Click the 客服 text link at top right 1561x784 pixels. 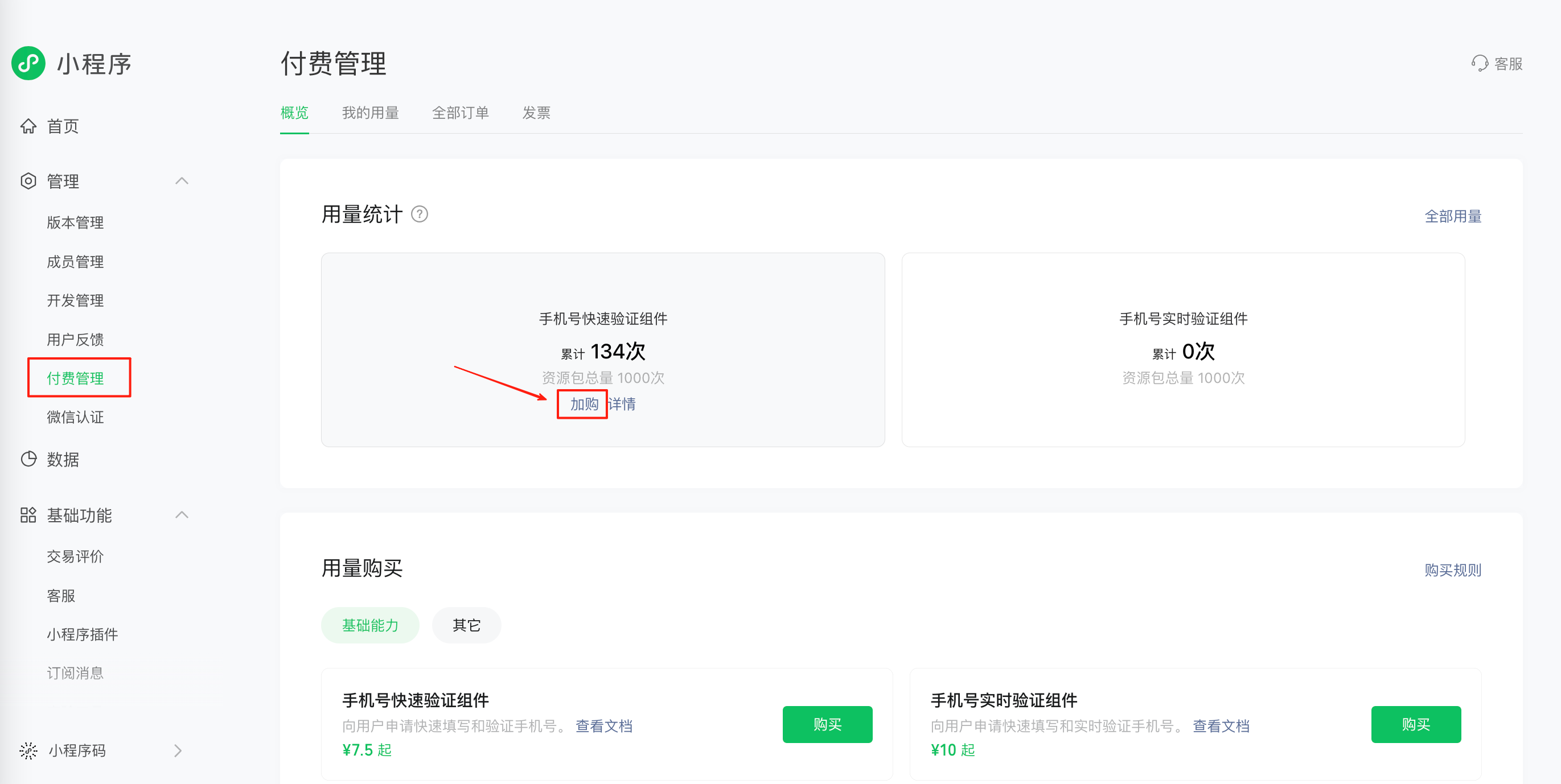click(x=1508, y=64)
